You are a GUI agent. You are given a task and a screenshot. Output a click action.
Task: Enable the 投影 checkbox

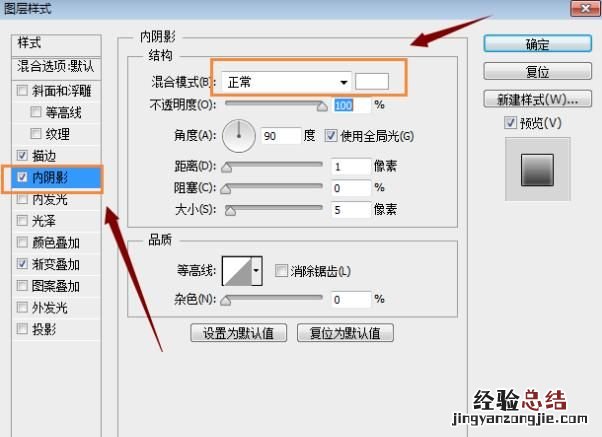(22, 329)
